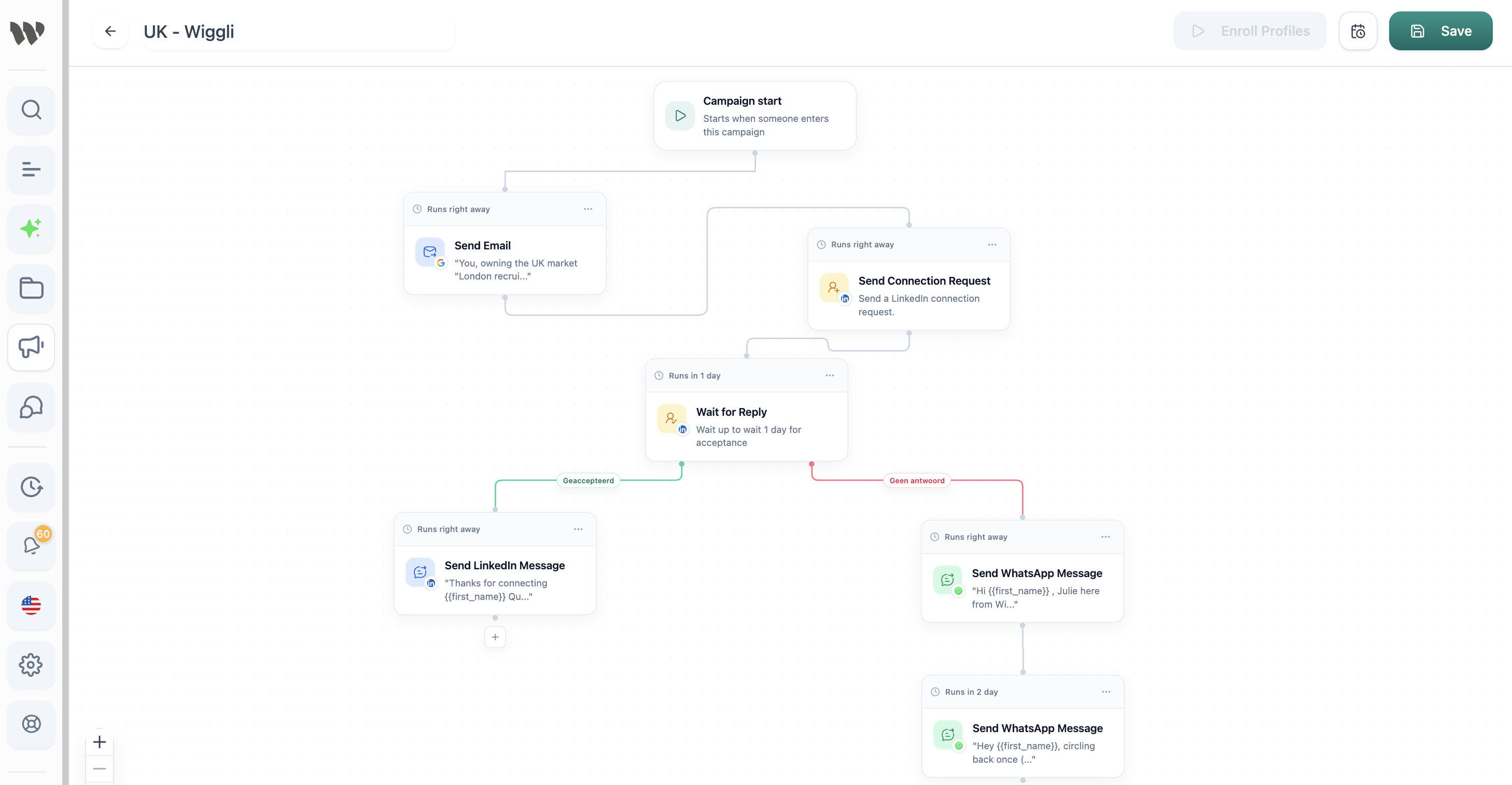Open notifications with 60 badge
Viewport: 1512px width, 785px height.
pyautogui.click(x=31, y=545)
